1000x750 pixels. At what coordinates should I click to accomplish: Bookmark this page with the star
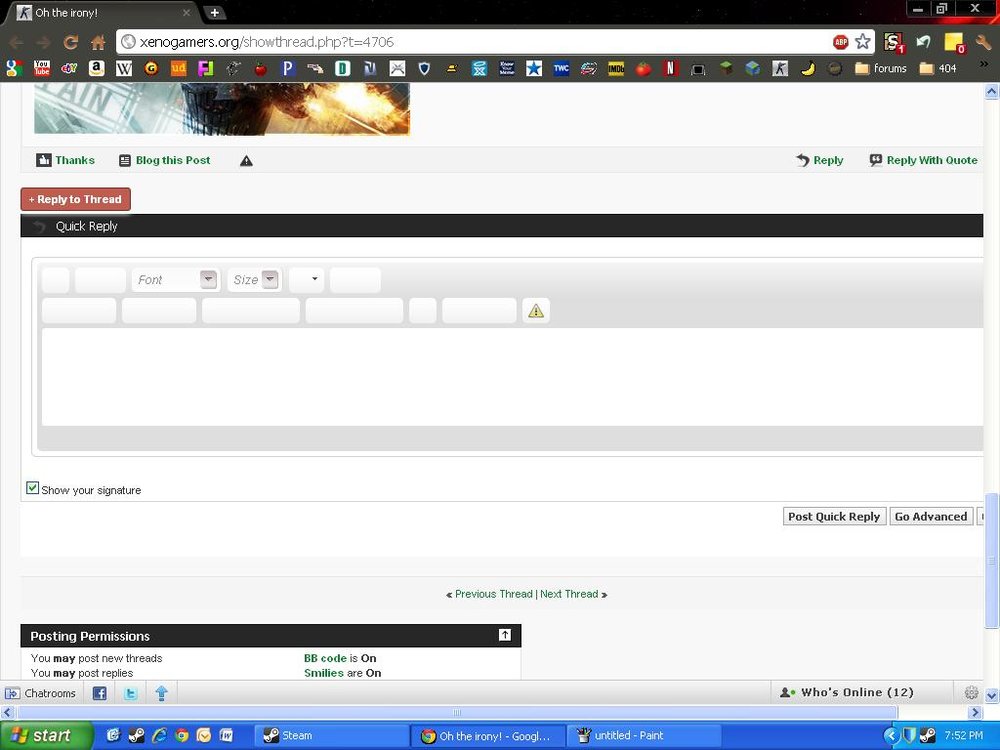coord(862,42)
